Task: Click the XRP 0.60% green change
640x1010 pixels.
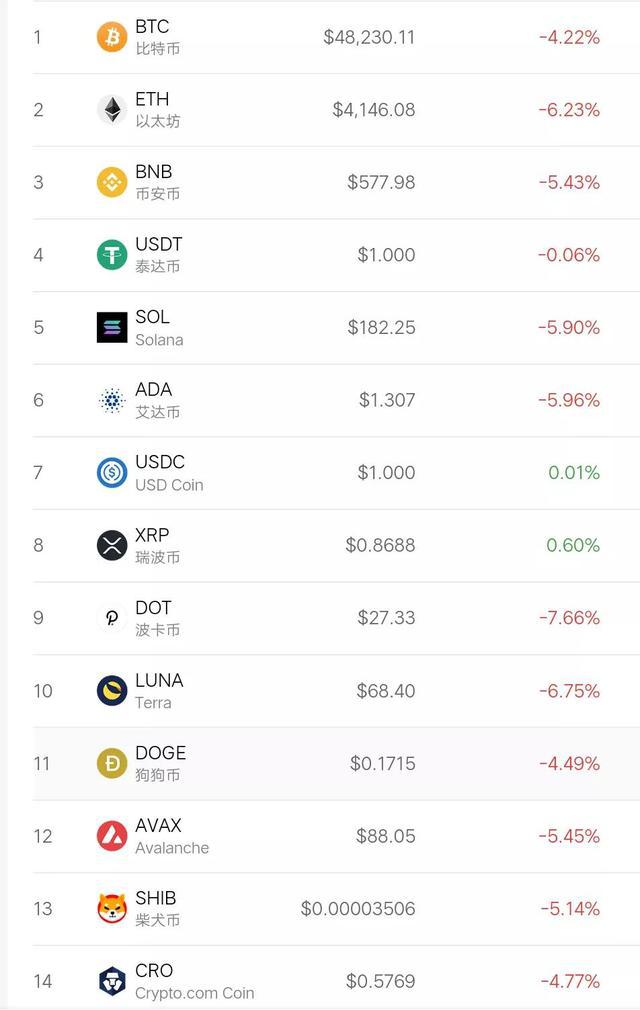Action: pos(573,546)
